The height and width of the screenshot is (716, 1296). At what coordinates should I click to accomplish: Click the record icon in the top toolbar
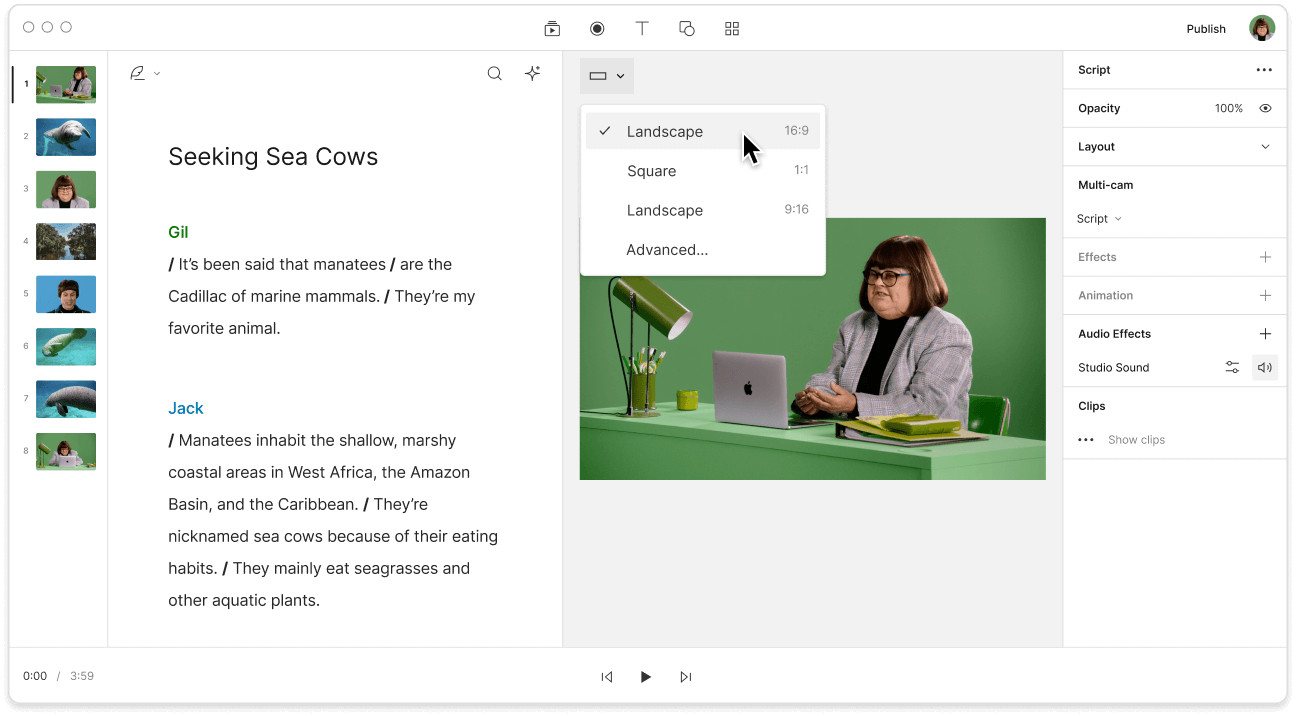click(597, 28)
